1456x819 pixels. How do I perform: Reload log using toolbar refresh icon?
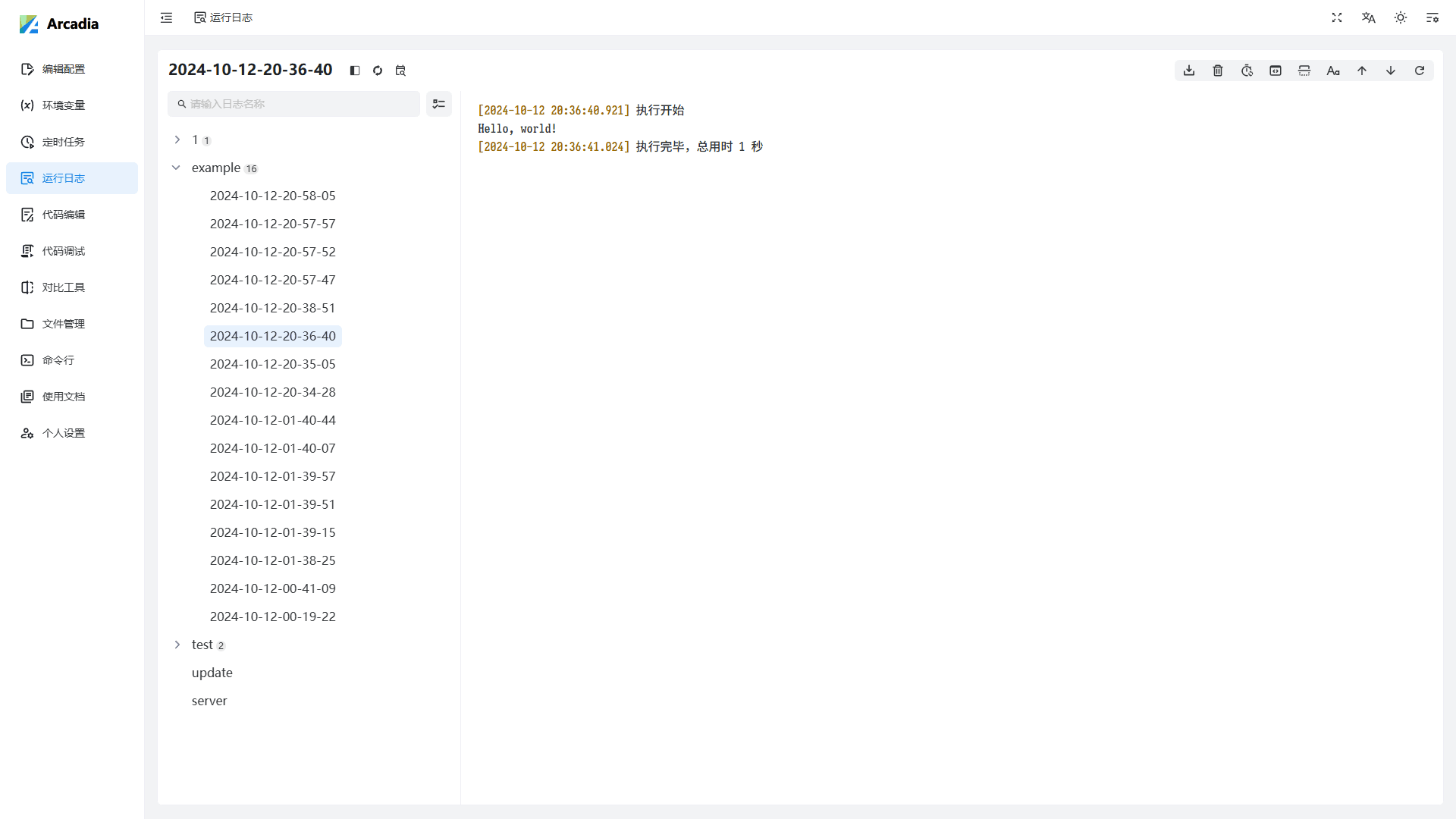pyautogui.click(x=1420, y=71)
